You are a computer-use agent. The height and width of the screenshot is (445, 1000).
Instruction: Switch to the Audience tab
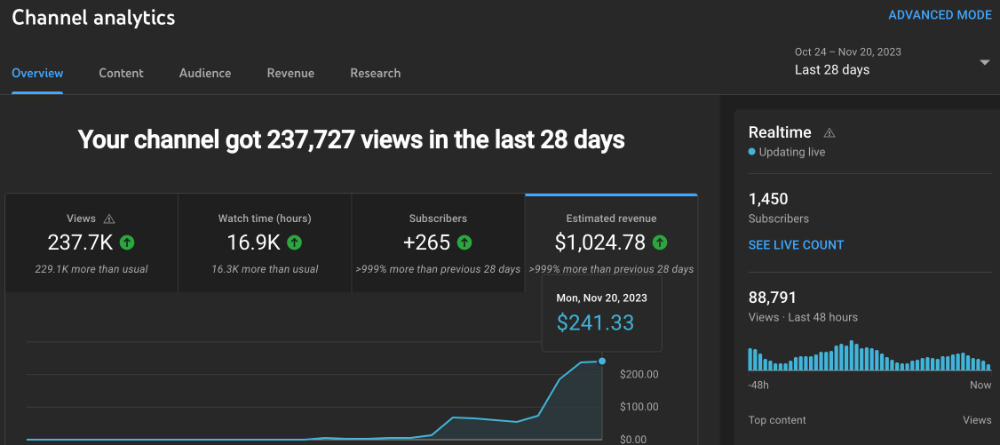(x=205, y=73)
